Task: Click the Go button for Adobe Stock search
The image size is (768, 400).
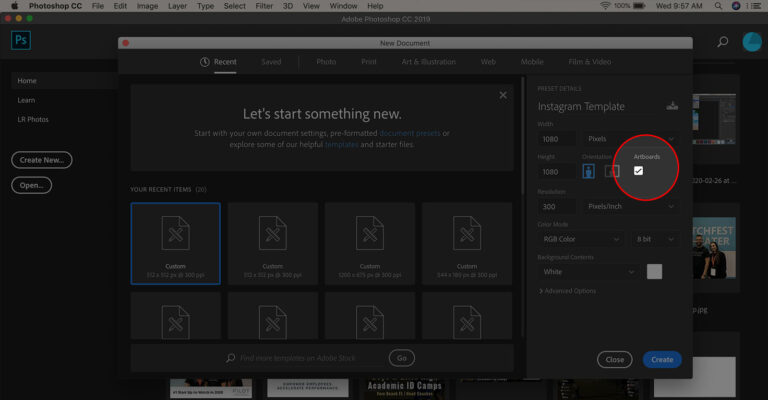Action: [402, 358]
